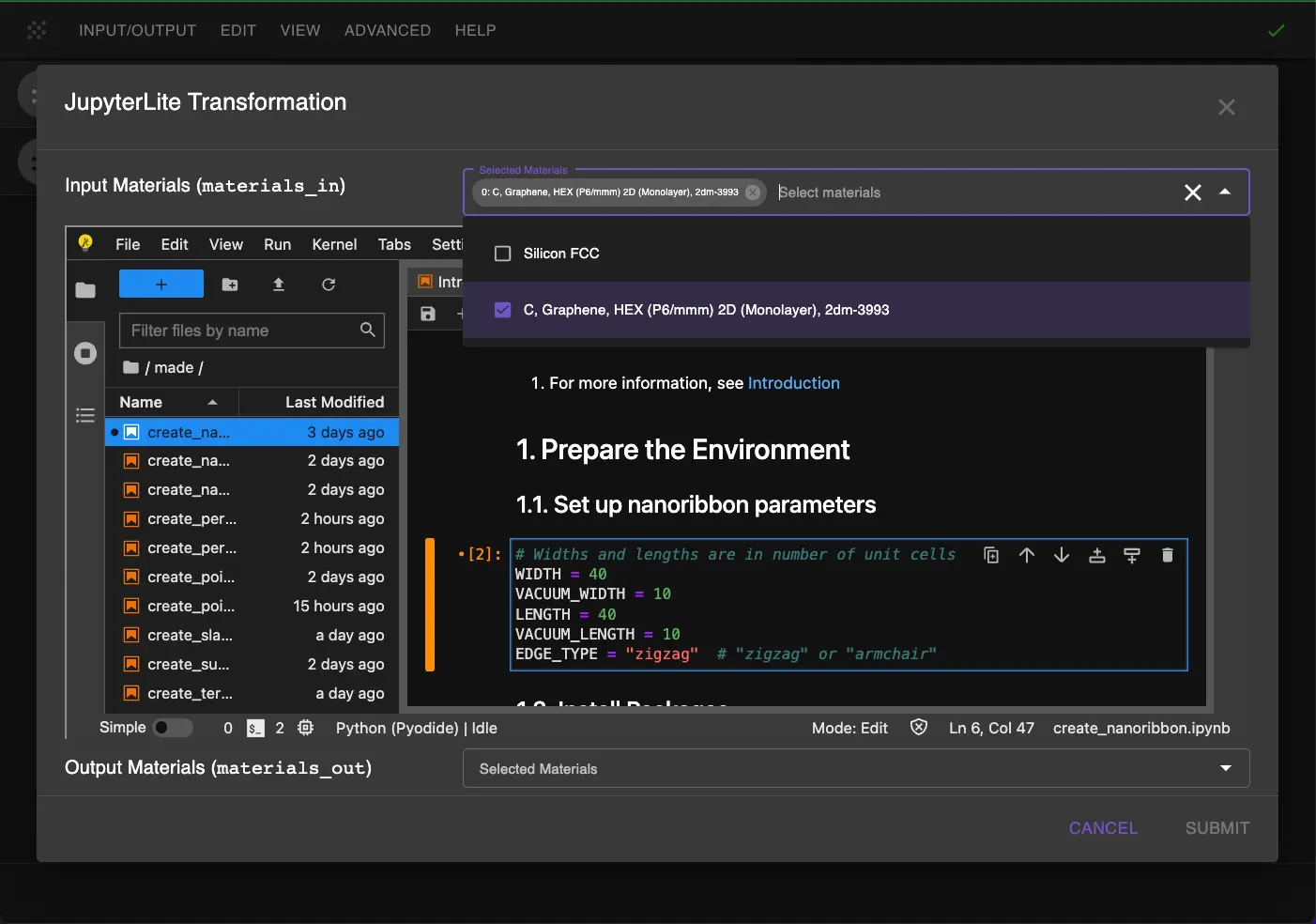The width and height of the screenshot is (1316, 924).
Task: Open the running kernels sidebar panel
Action: pyautogui.click(x=85, y=353)
